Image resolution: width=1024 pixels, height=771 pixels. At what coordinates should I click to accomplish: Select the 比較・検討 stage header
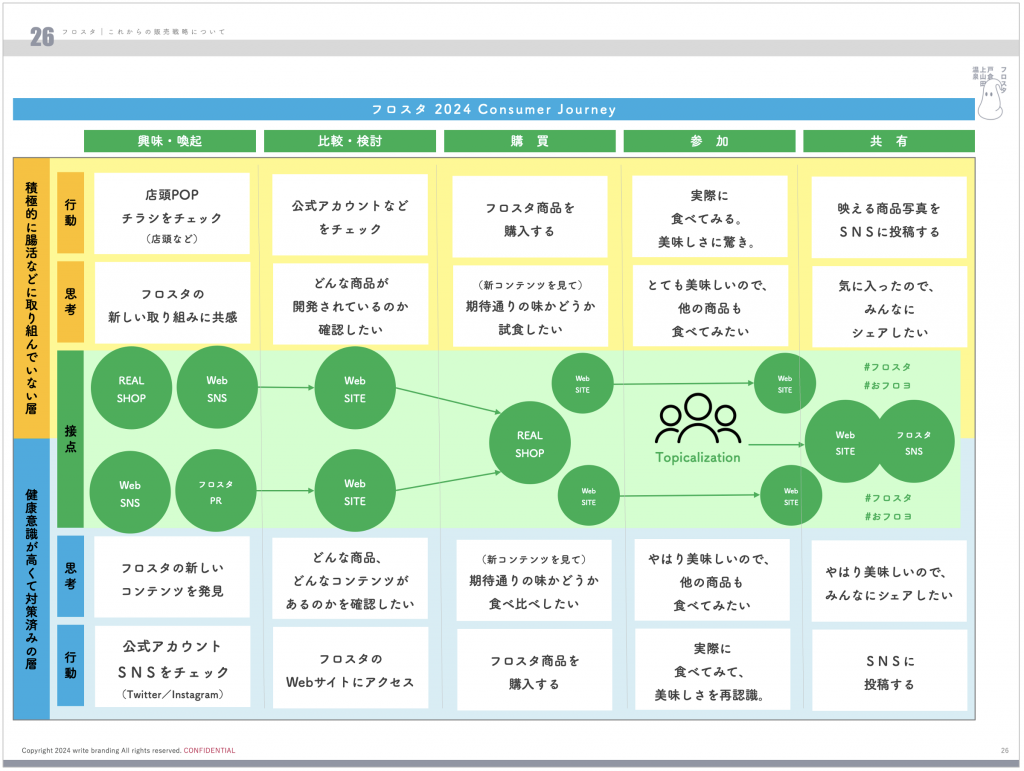click(349, 141)
